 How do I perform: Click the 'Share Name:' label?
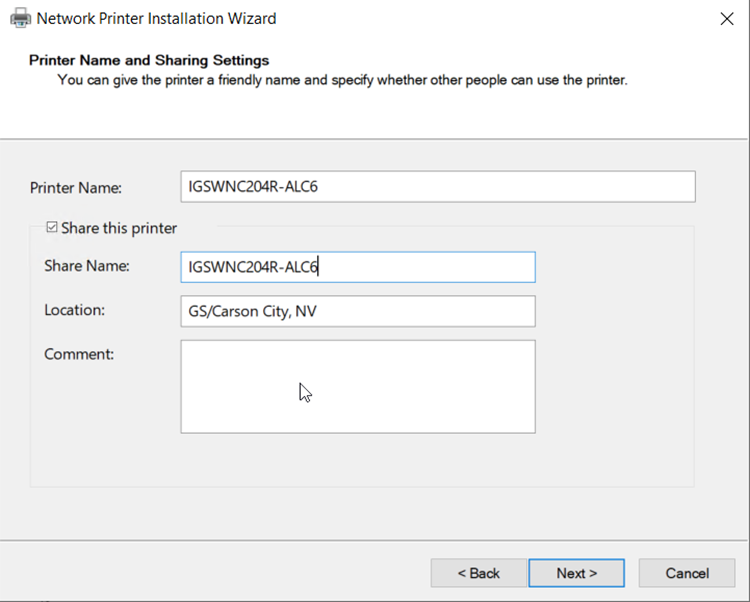[x=87, y=266]
